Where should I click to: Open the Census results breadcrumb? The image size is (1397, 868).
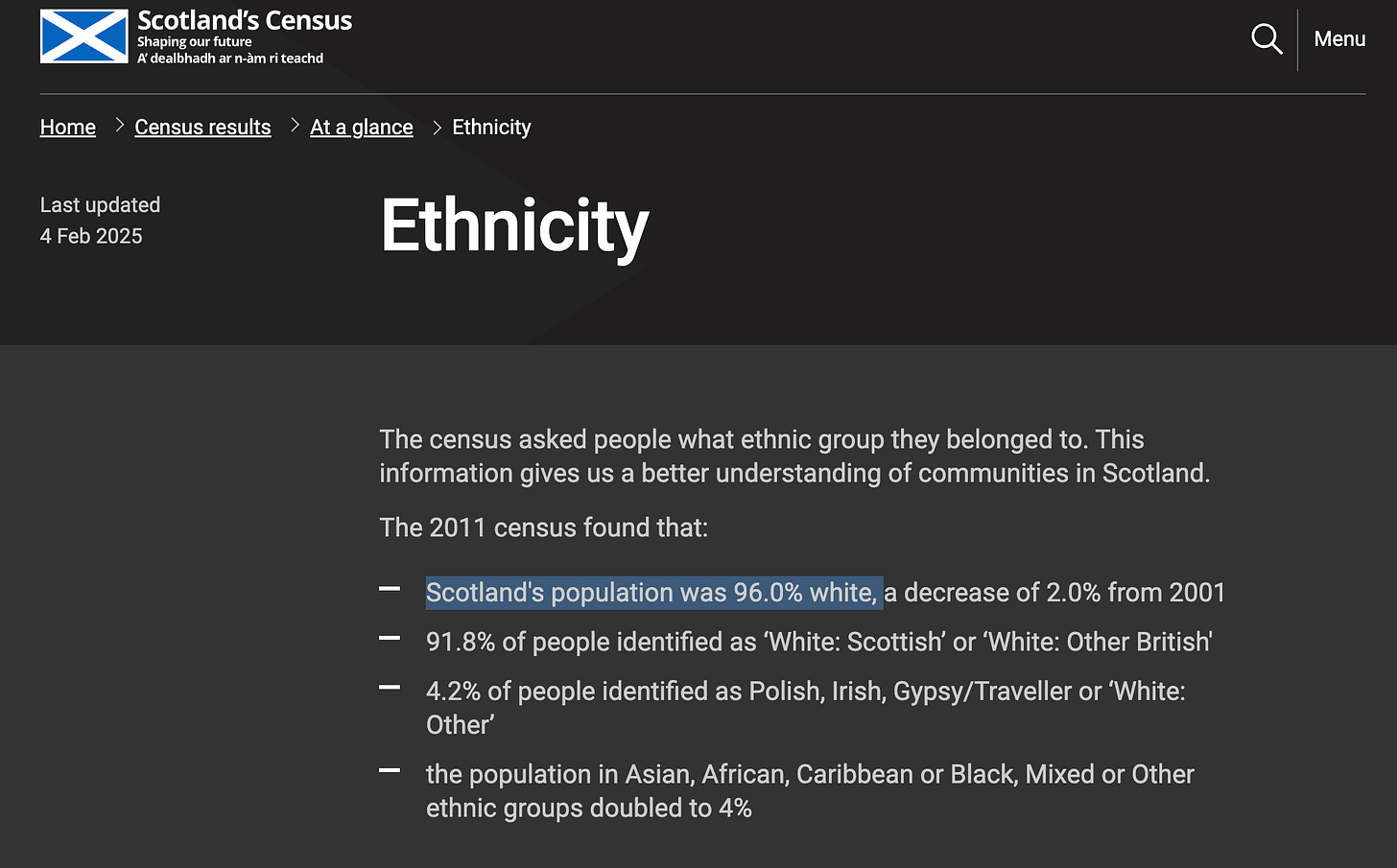(202, 127)
